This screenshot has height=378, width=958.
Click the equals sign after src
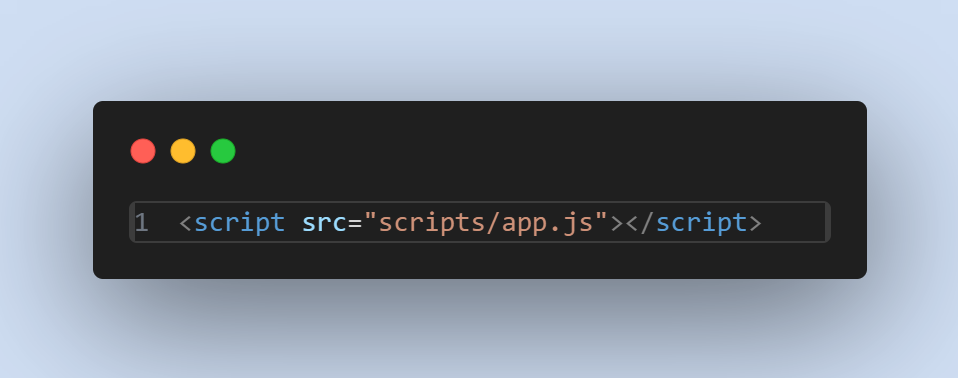(x=355, y=223)
